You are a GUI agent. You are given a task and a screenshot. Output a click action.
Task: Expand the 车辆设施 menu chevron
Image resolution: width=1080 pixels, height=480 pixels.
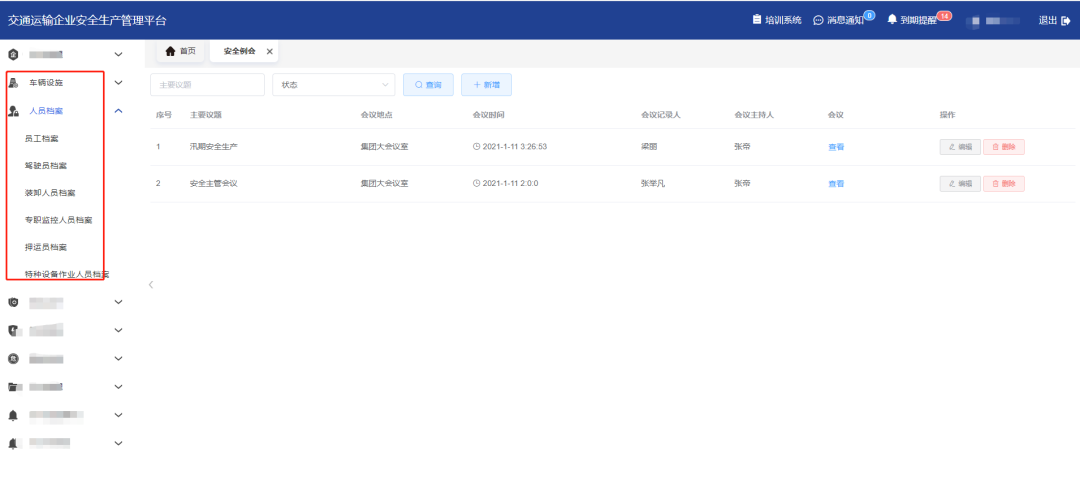pyautogui.click(x=119, y=83)
